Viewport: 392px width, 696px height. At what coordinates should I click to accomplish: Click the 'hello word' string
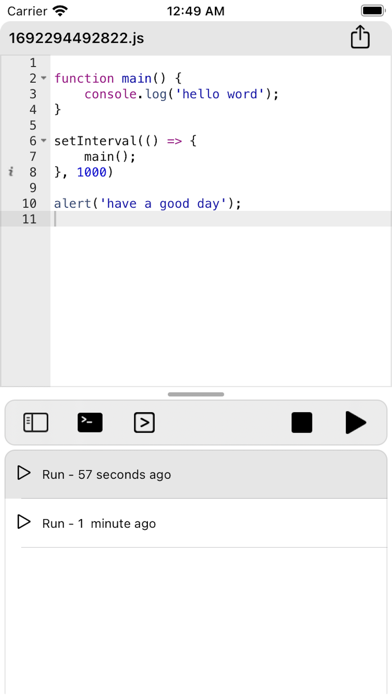220,94
